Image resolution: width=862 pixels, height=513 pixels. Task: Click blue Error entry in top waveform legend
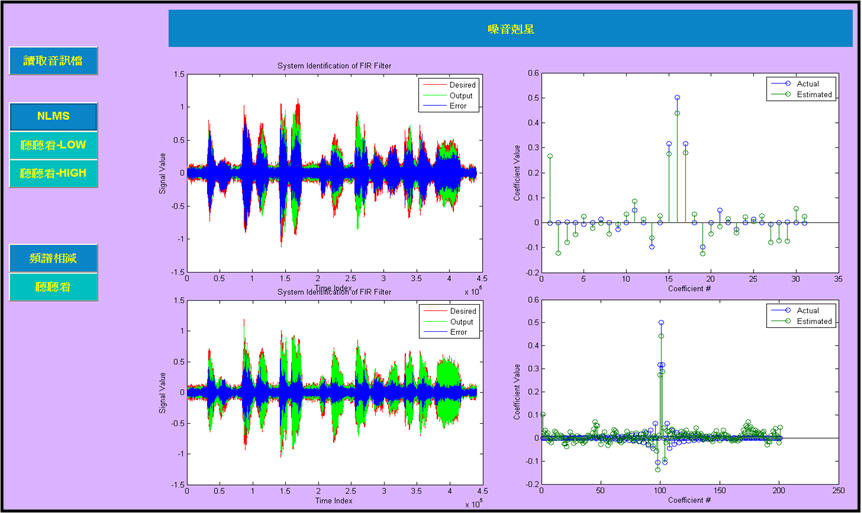click(x=434, y=107)
